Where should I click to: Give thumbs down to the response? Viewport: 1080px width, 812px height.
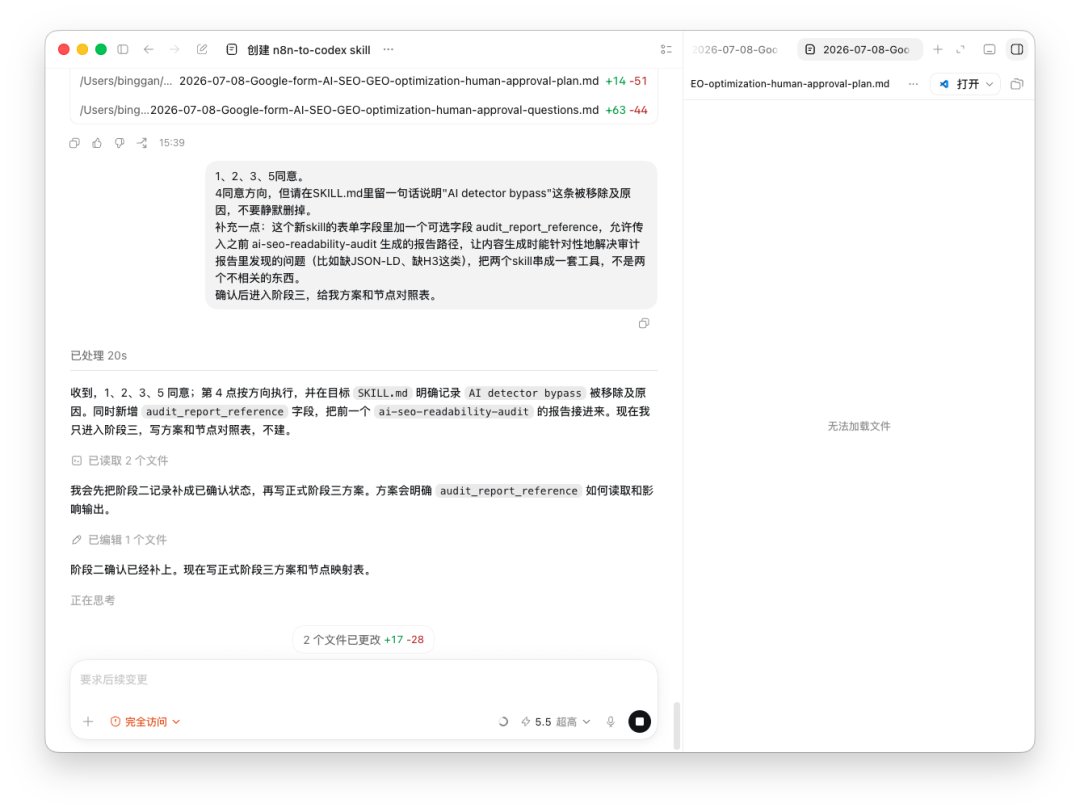point(119,143)
